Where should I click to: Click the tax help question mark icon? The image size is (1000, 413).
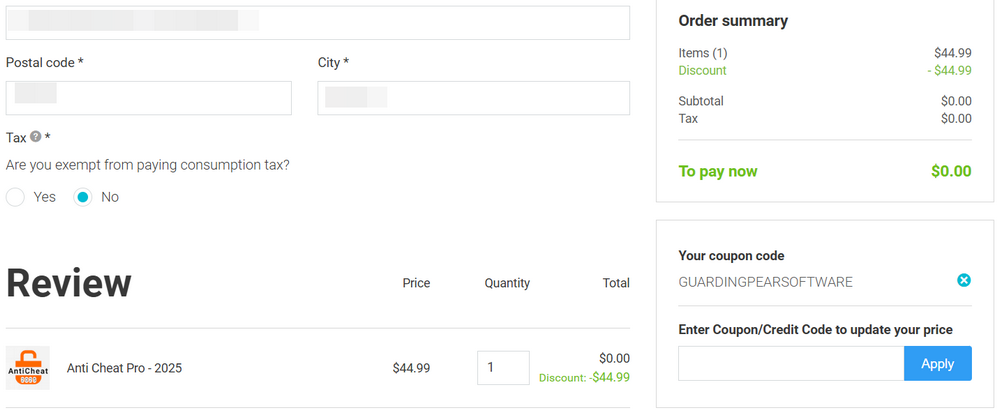tap(36, 137)
